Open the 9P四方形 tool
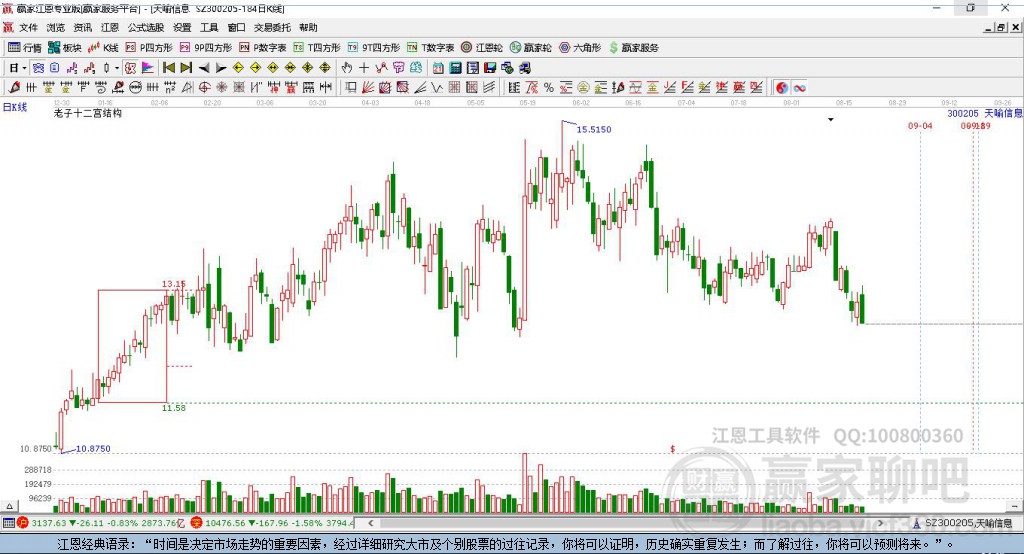 (206, 48)
